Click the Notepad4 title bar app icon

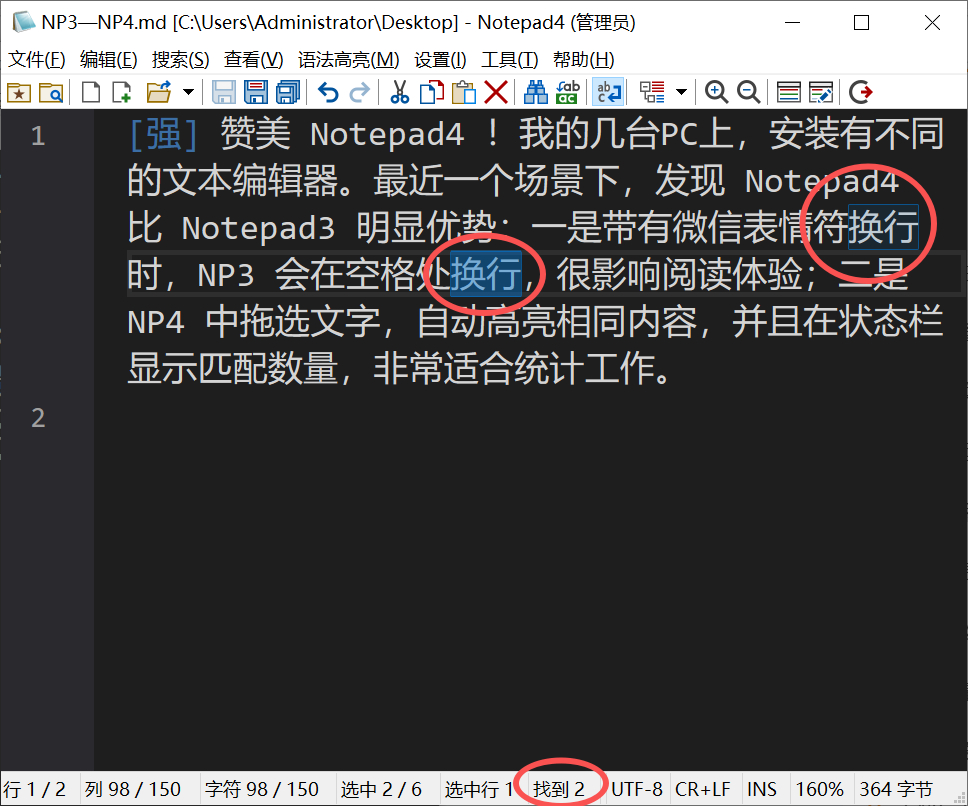coord(24,22)
